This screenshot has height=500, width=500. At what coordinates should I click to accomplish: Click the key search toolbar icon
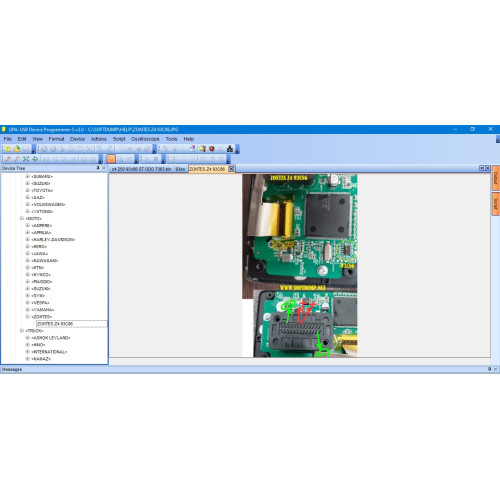(202, 149)
